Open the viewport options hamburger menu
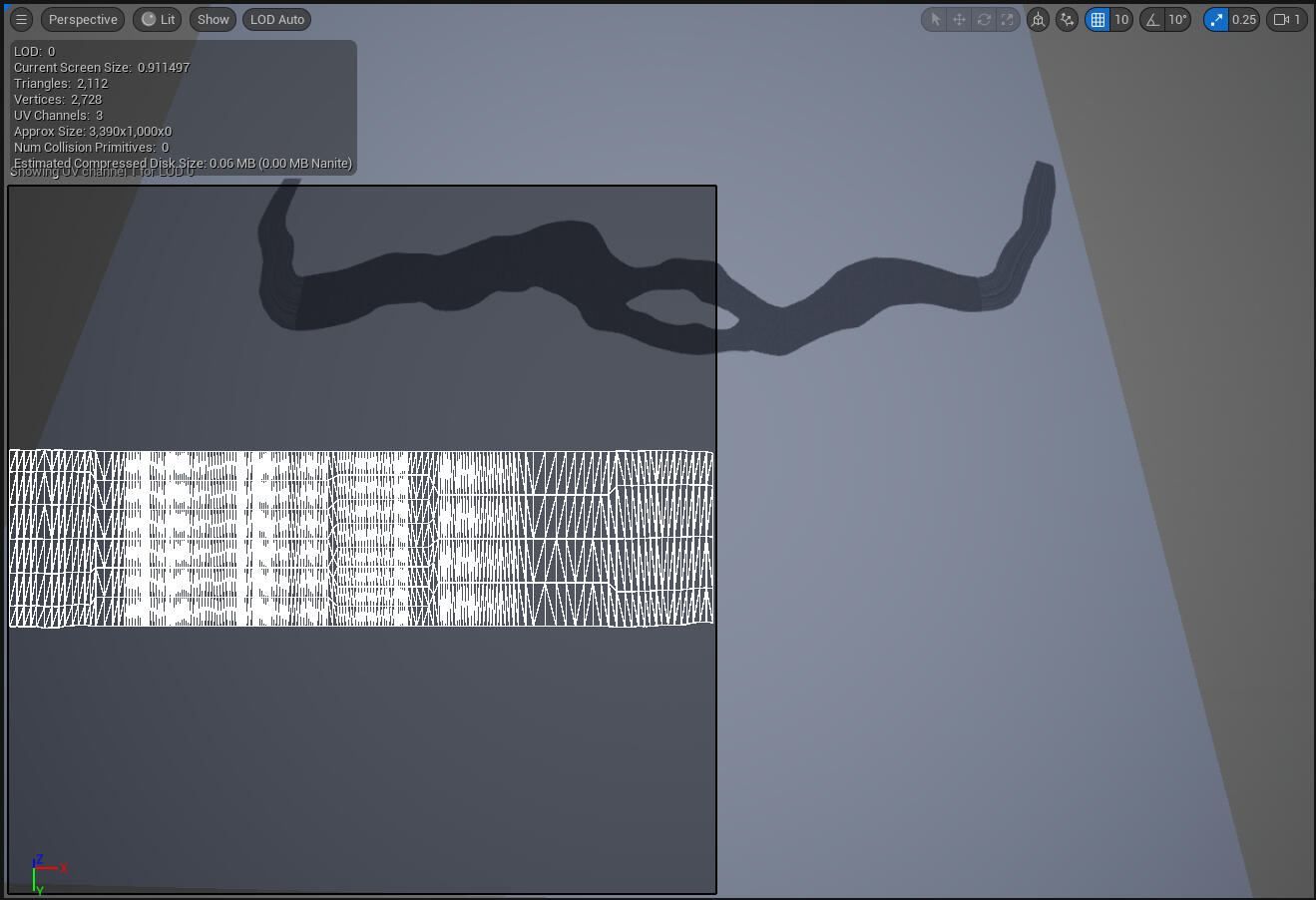The image size is (1316, 900). tap(21, 20)
